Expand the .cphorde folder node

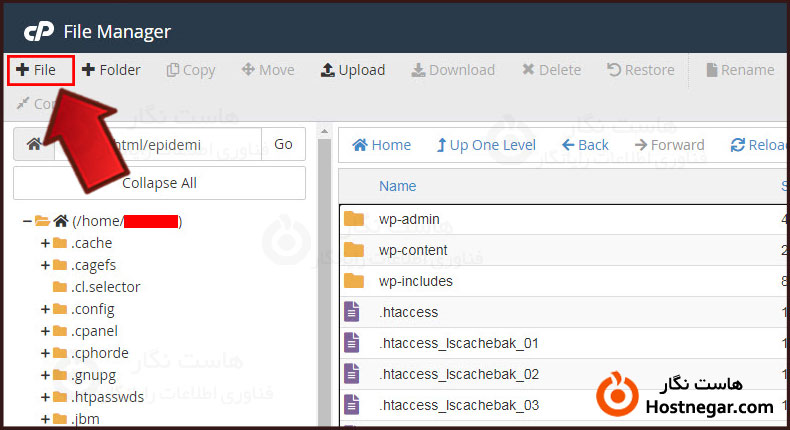pyautogui.click(x=45, y=353)
